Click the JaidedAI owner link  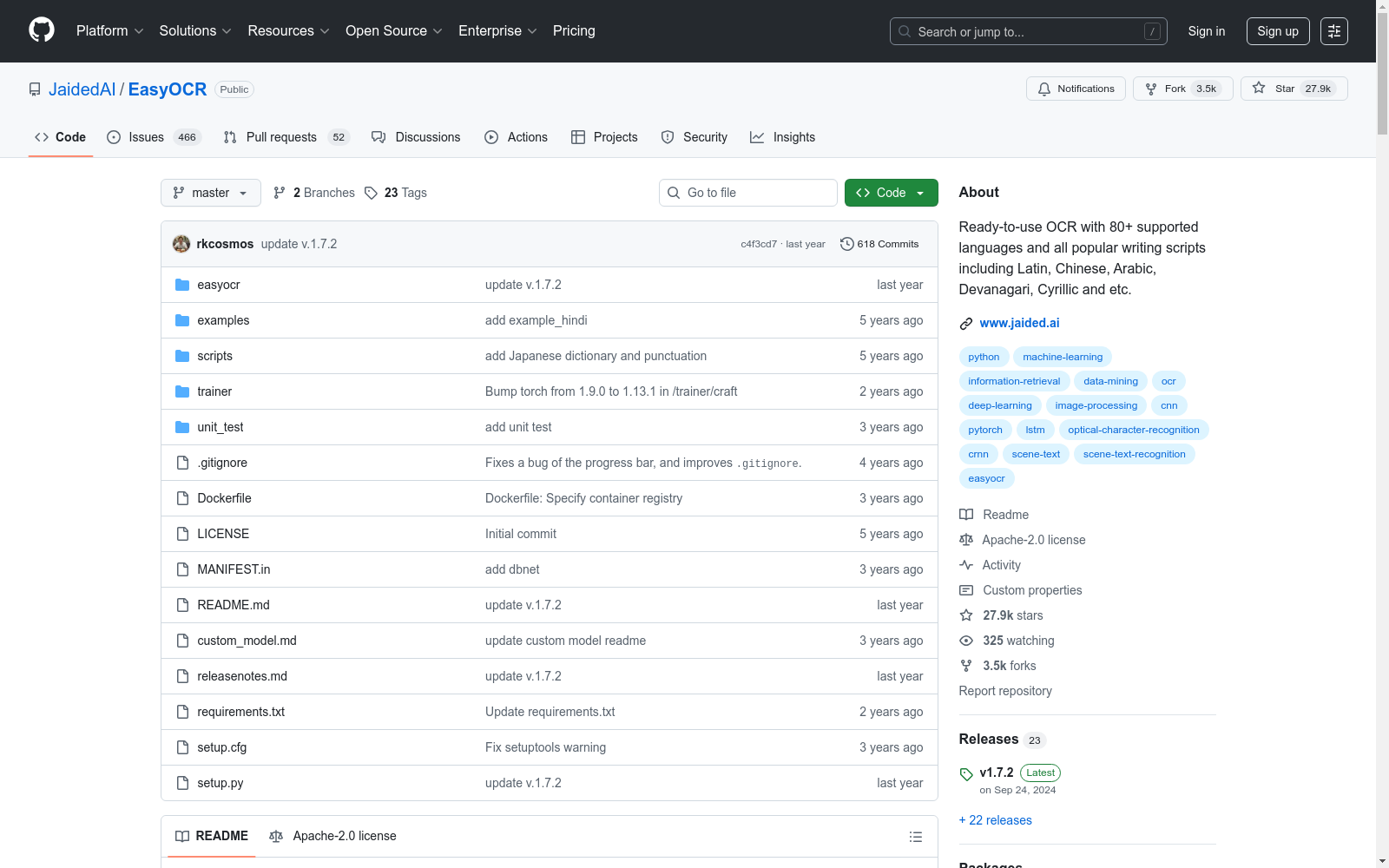[82, 89]
